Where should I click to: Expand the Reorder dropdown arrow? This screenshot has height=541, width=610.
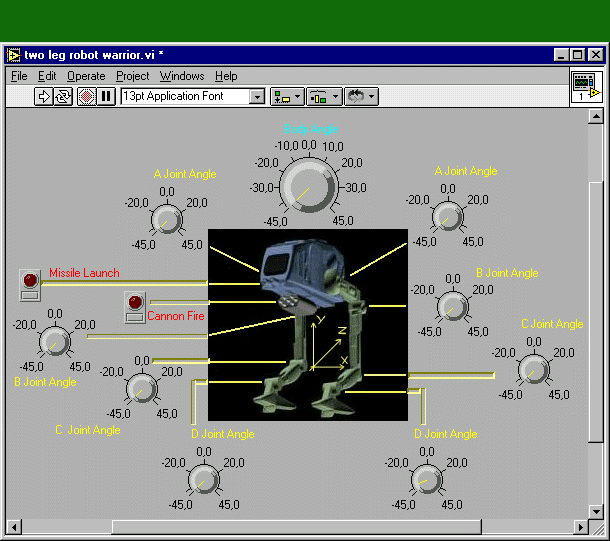pos(372,96)
